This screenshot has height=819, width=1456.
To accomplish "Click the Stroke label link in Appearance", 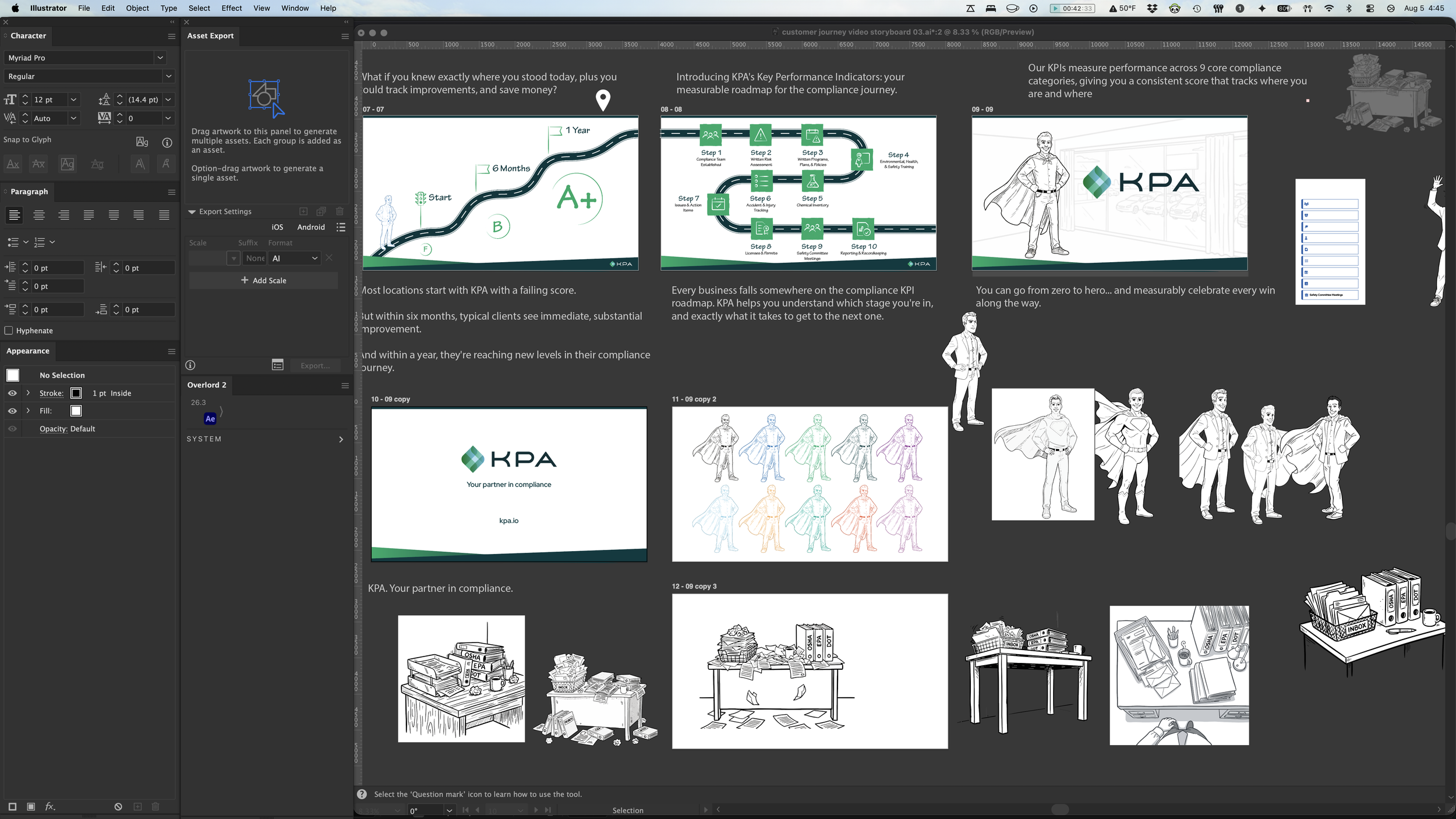I will [51, 393].
